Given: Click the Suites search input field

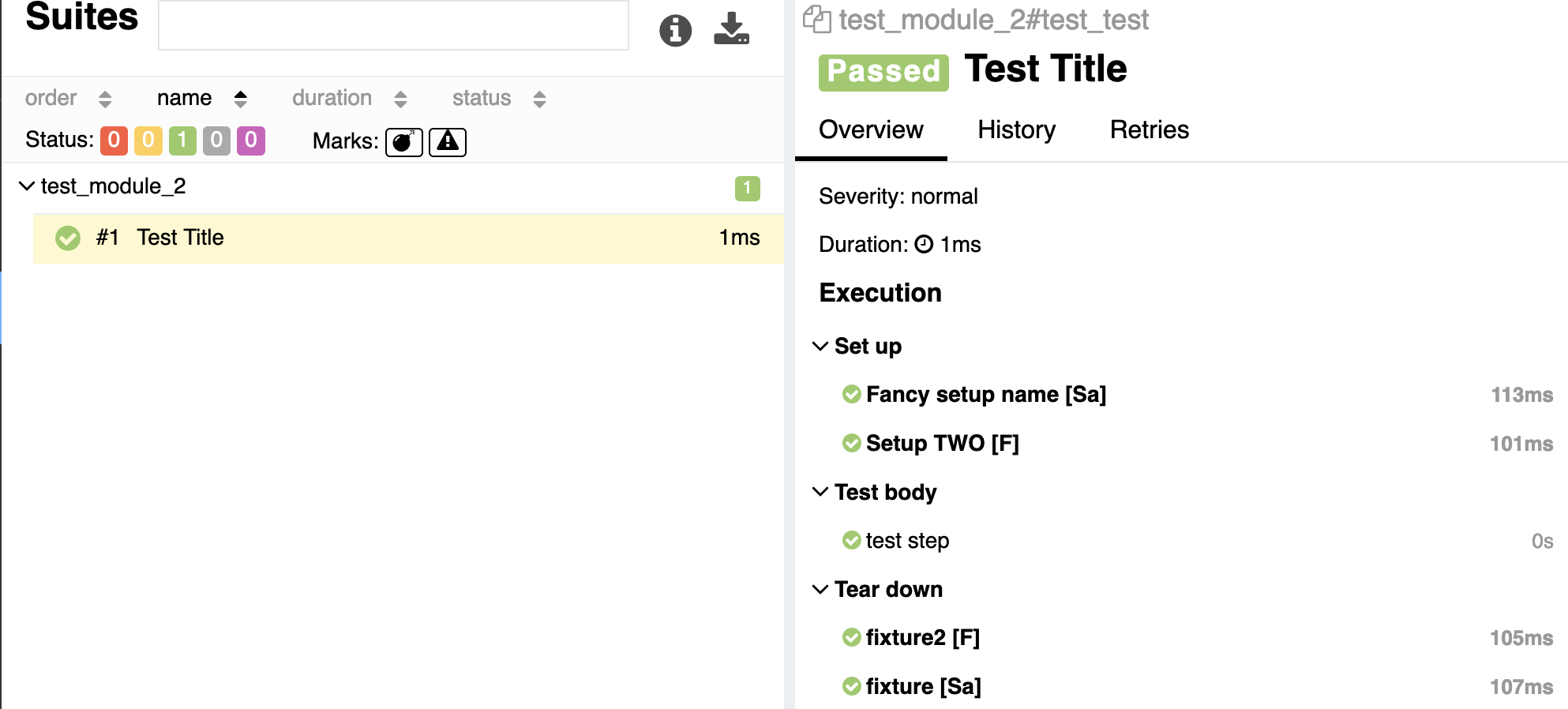Looking at the screenshot, I should (393, 25).
